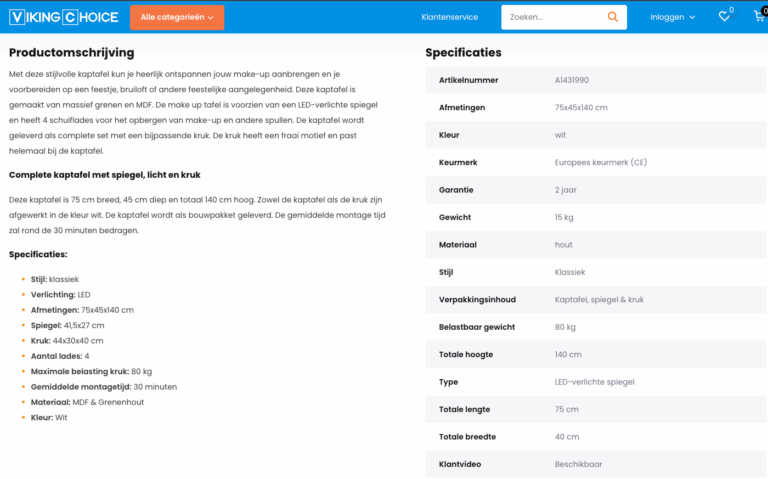Open the wishlist heart icon
Image resolution: width=768 pixels, height=479 pixels.
724,17
